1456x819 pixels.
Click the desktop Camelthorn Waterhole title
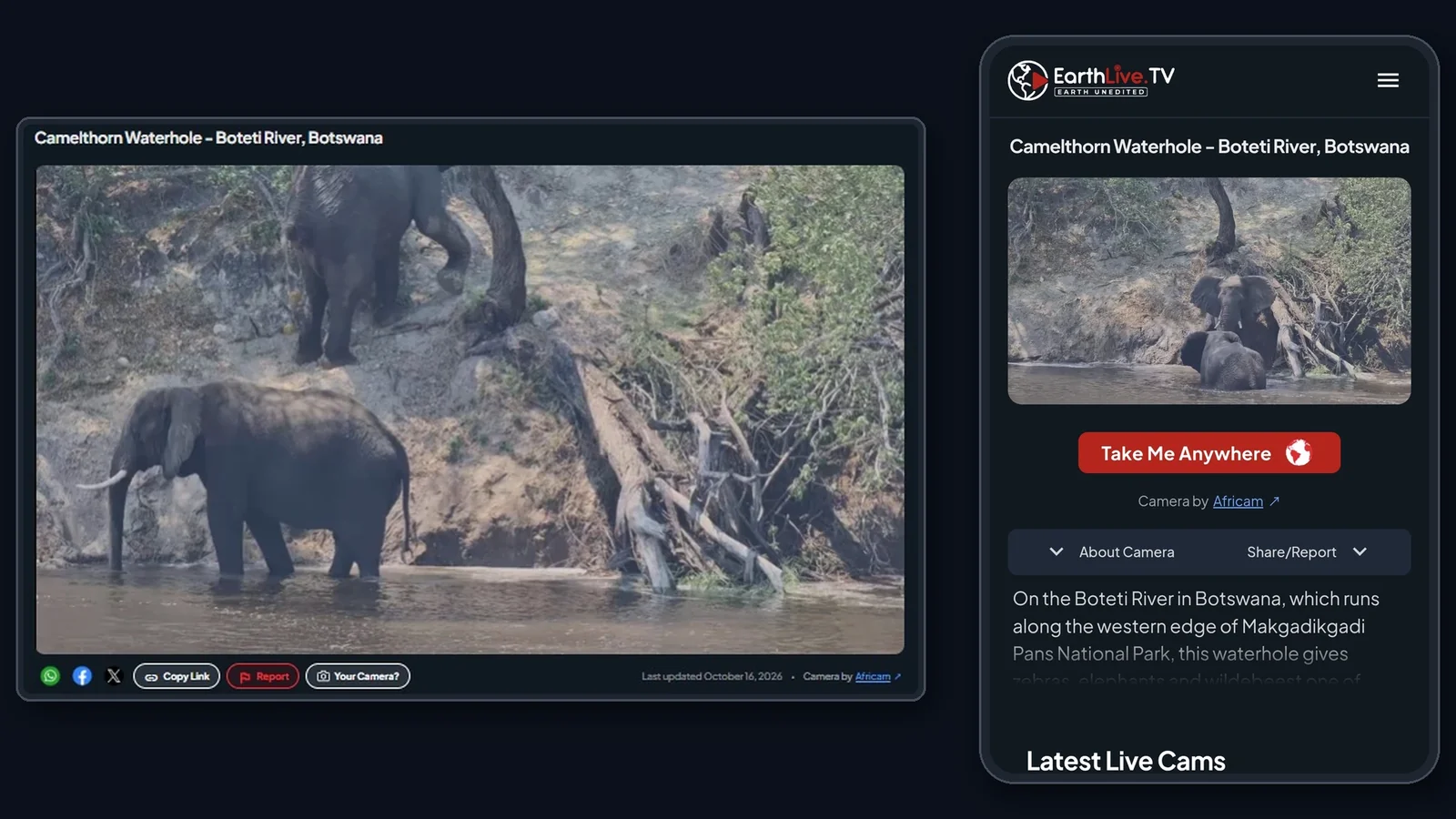tap(208, 138)
